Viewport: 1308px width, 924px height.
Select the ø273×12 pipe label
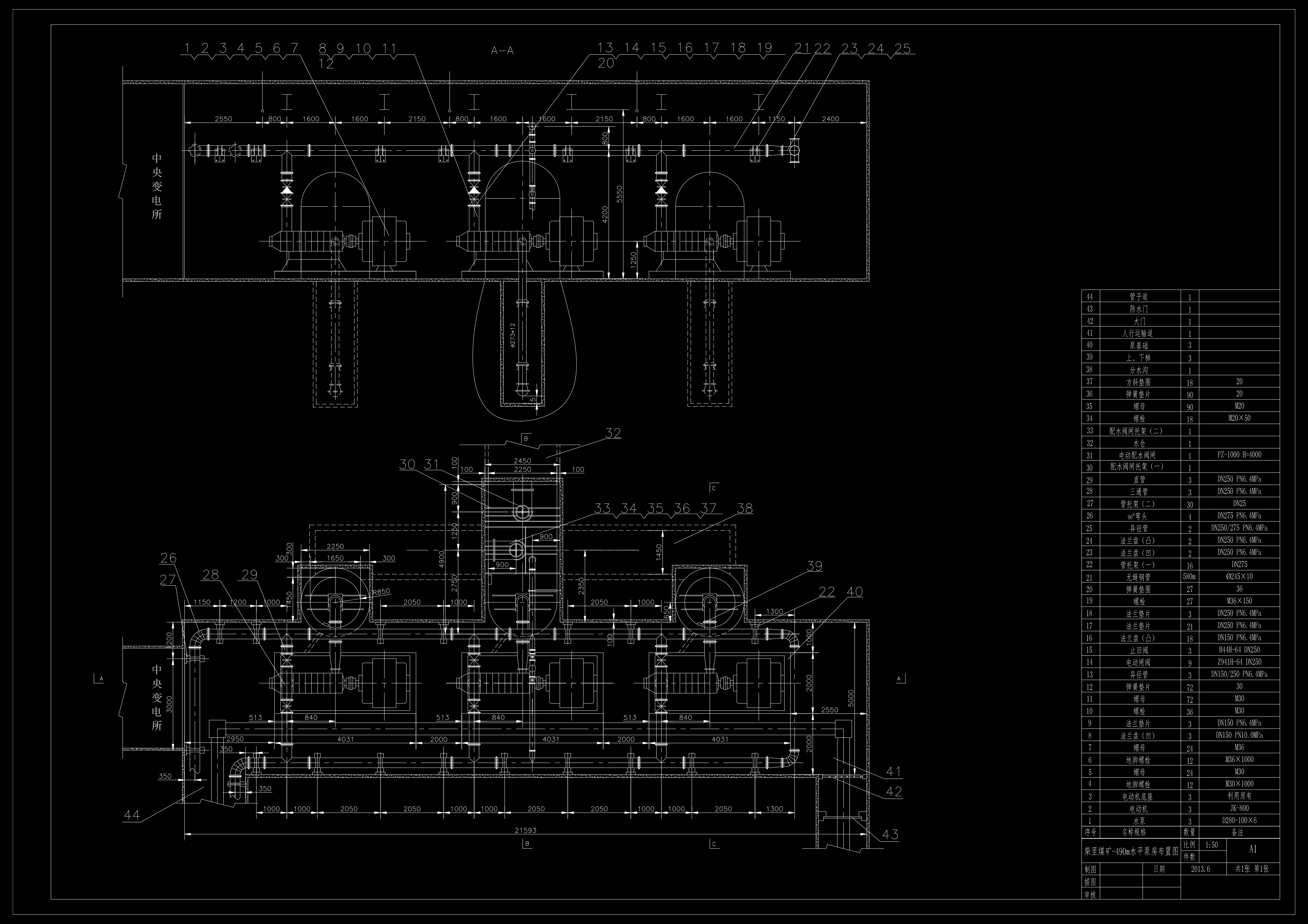513,335
